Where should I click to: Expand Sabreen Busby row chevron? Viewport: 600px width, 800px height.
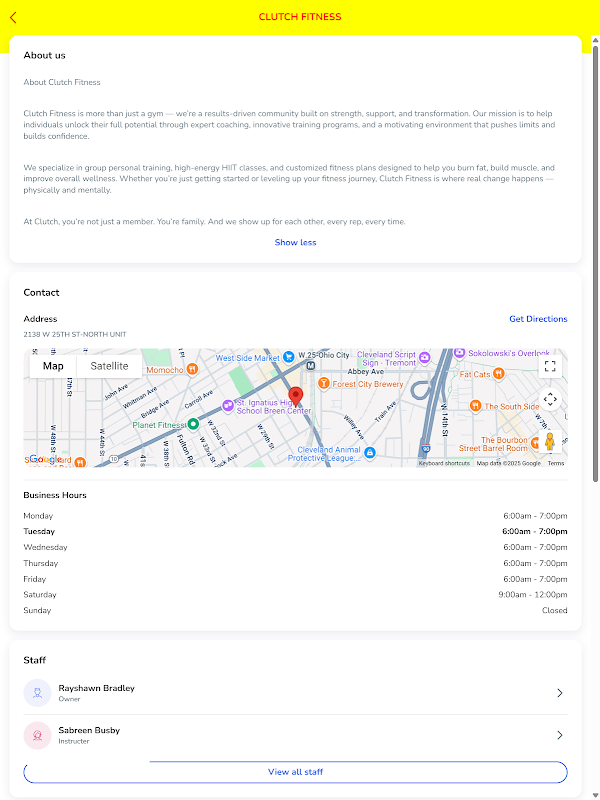click(x=560, y=735)
